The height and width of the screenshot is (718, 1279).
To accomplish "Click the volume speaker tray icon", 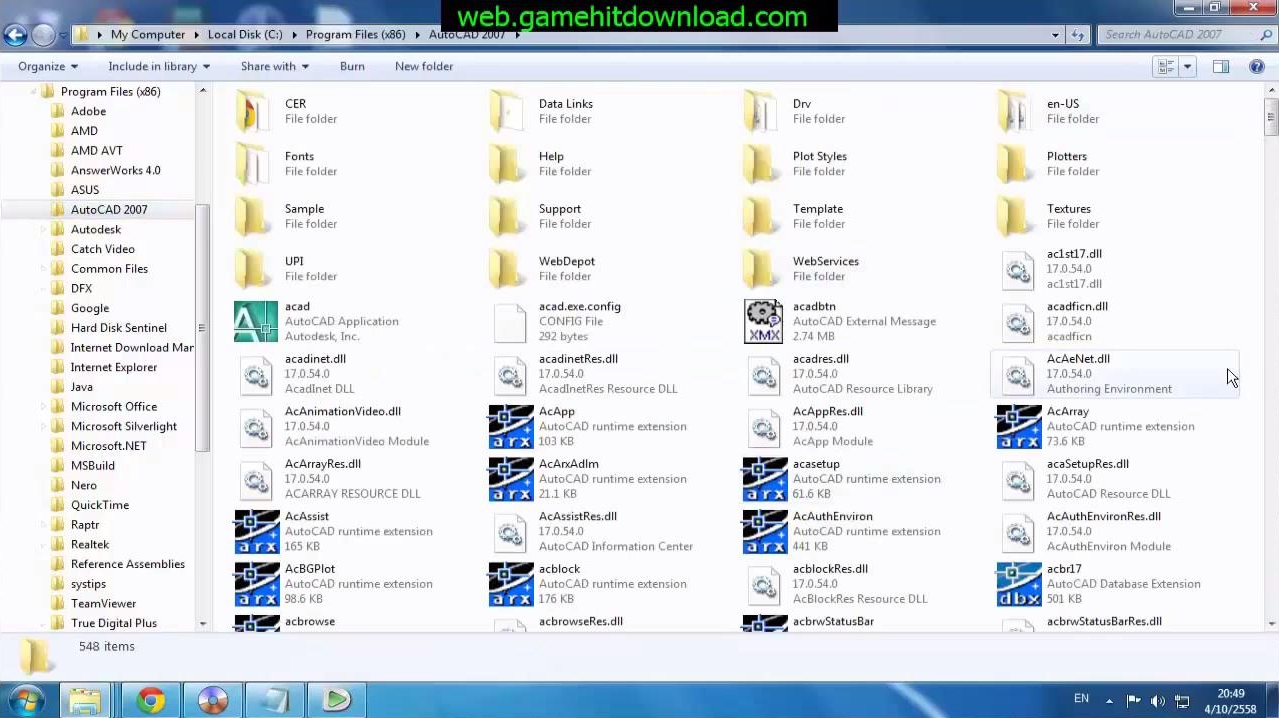I will pos(1157,700).
